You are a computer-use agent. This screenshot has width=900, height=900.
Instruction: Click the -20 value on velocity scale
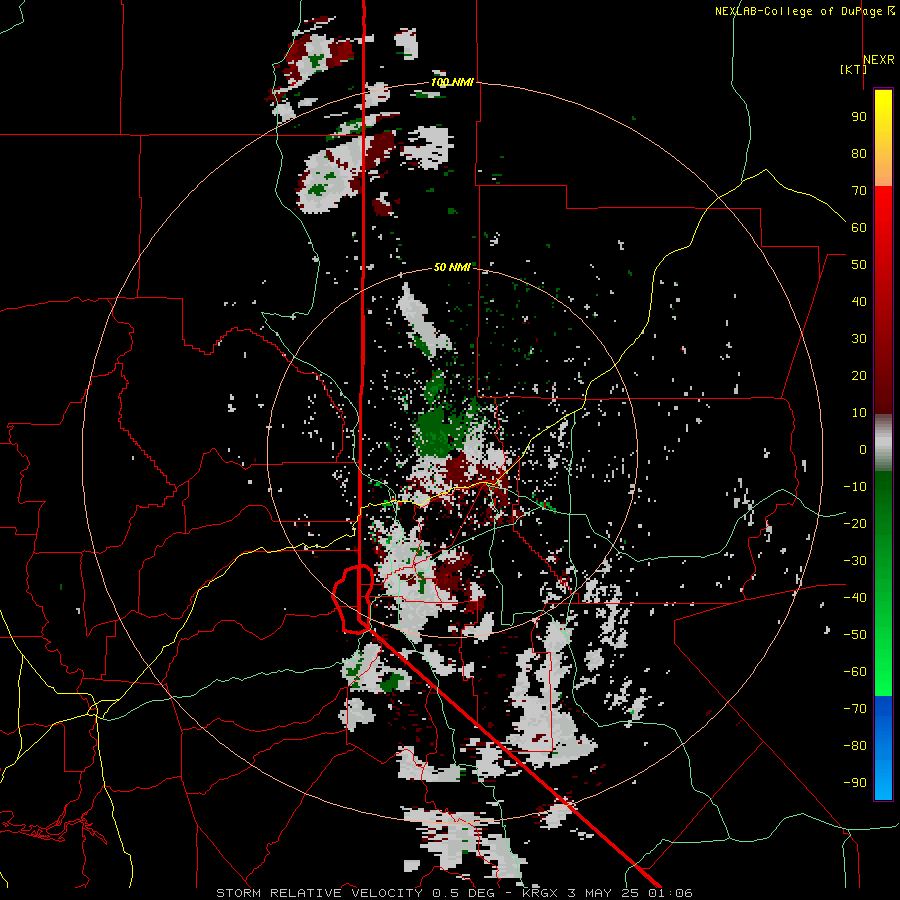[x=855, y=523]
